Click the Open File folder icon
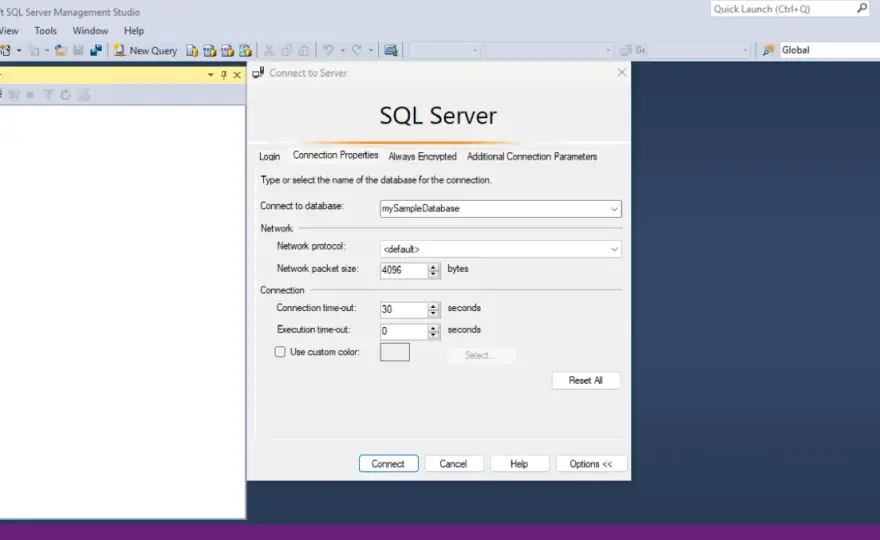 (61, 51)
